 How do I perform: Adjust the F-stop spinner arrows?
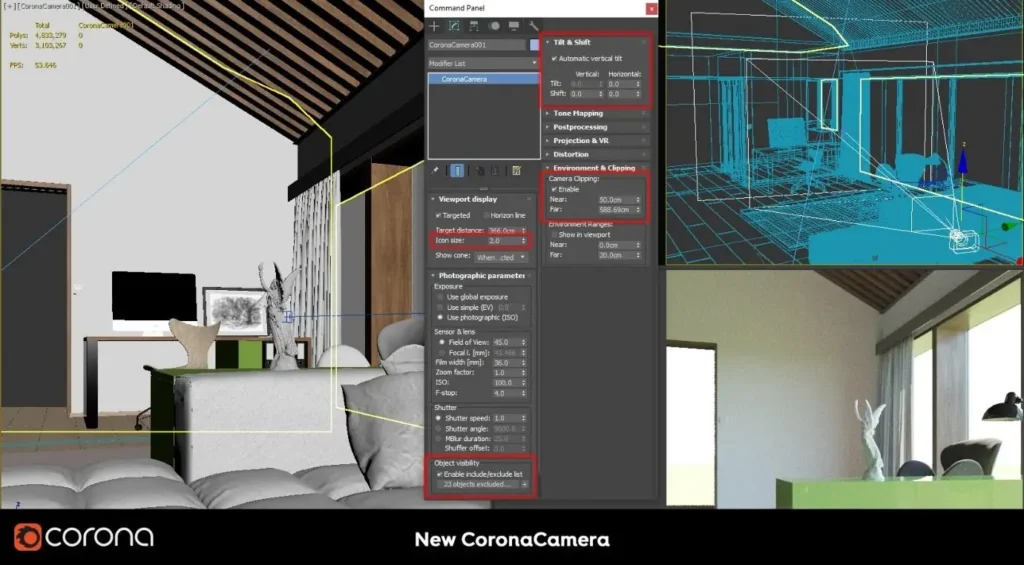point(524,393)
